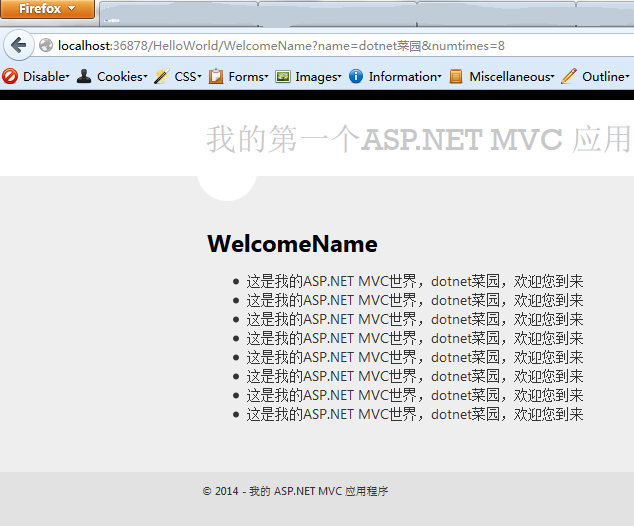The image size is (634, 526).
Task: Click the 我的第一个ASP.NET MVC 应用 site title
Action: (418, 140)
